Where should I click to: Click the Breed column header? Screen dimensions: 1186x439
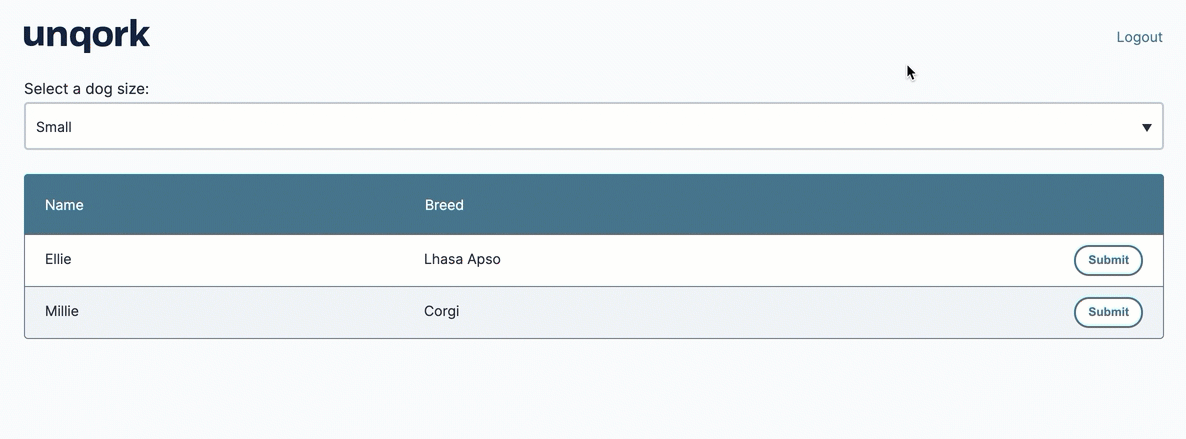click(x=444, y=205)
